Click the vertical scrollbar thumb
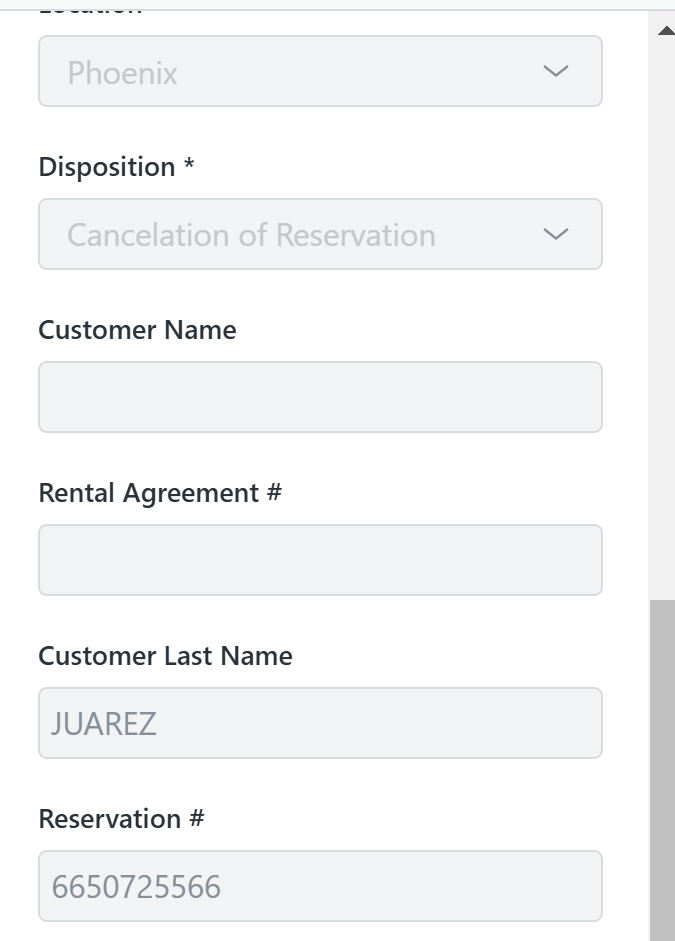This screenshot has width=675, height=941. [x=662, y=770]
